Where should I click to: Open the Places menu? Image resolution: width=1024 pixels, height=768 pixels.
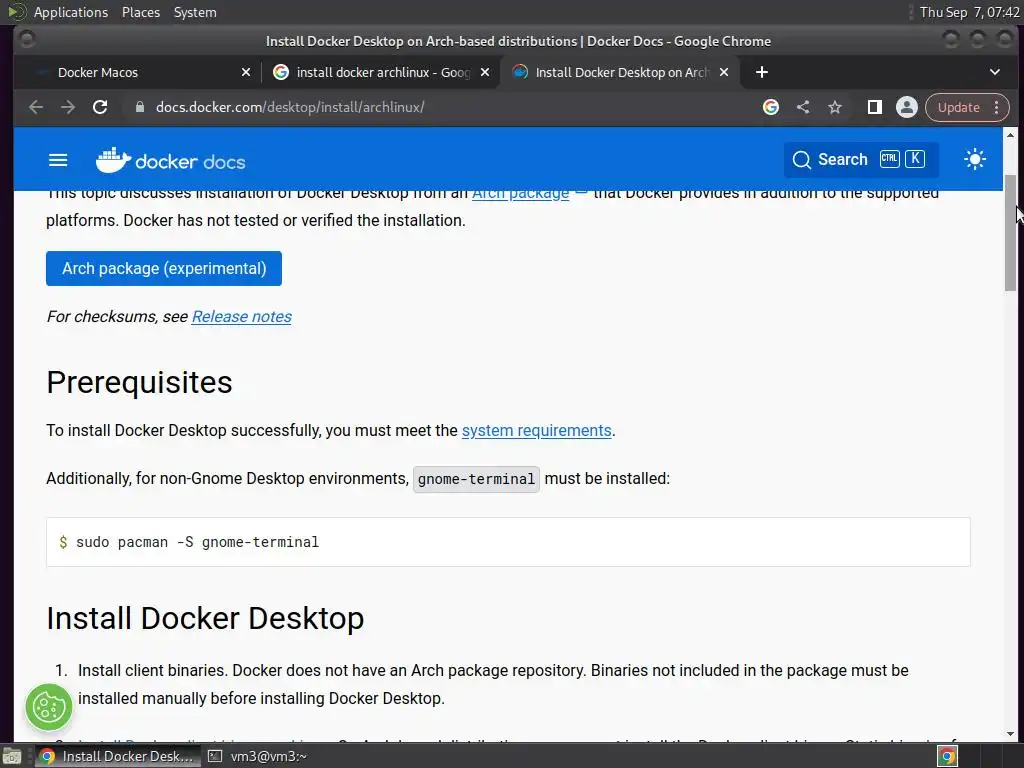coord(140,12)
